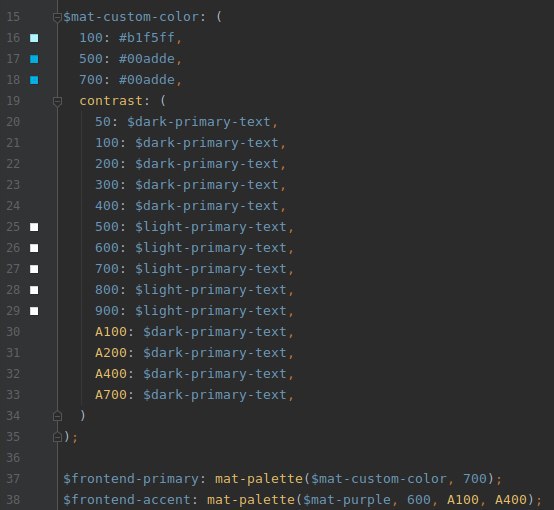
Task: Click $light-primary-text on the 500 contrast line
Action: pos(211,227)
